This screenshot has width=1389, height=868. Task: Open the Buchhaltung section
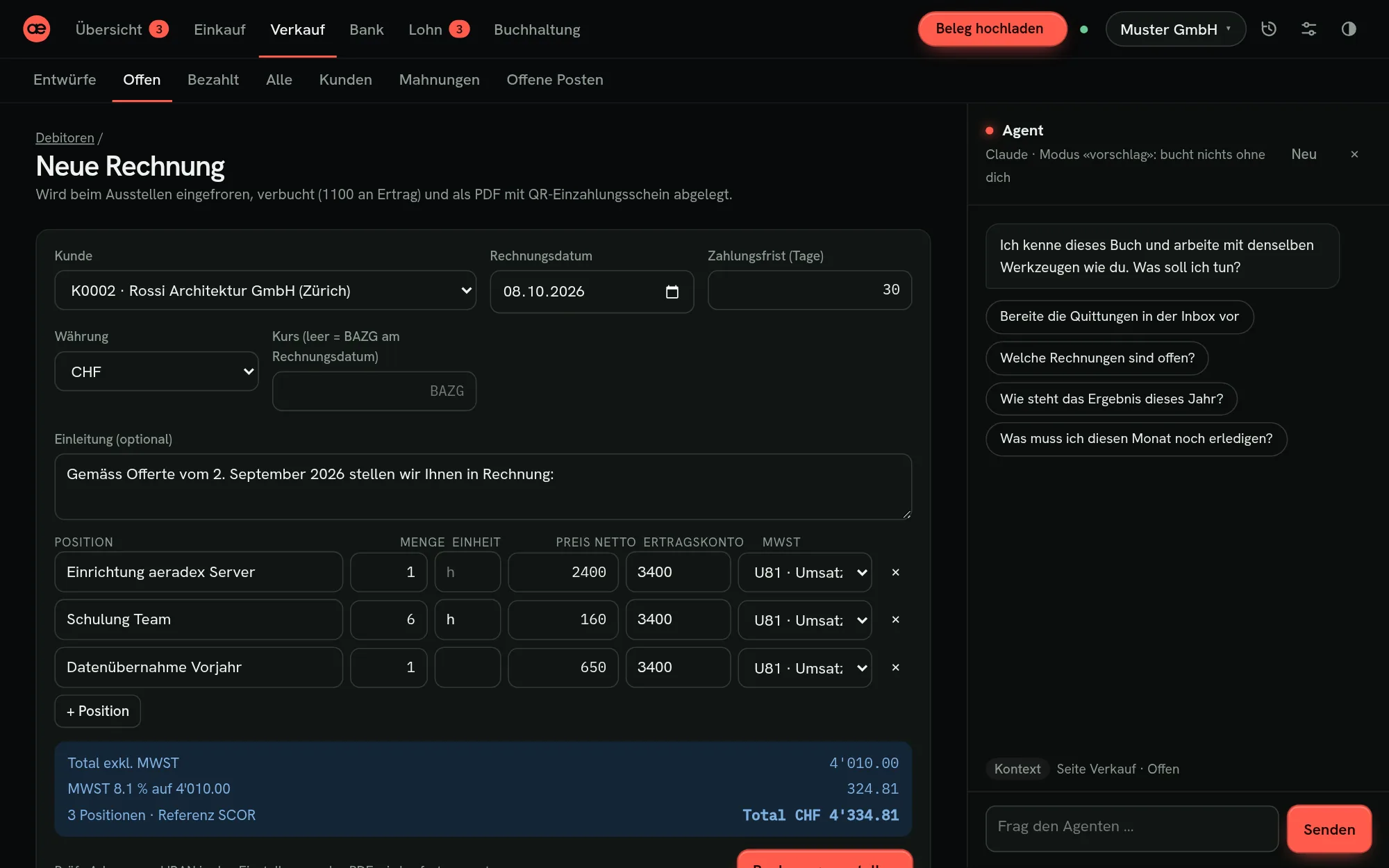click(537, 29)
